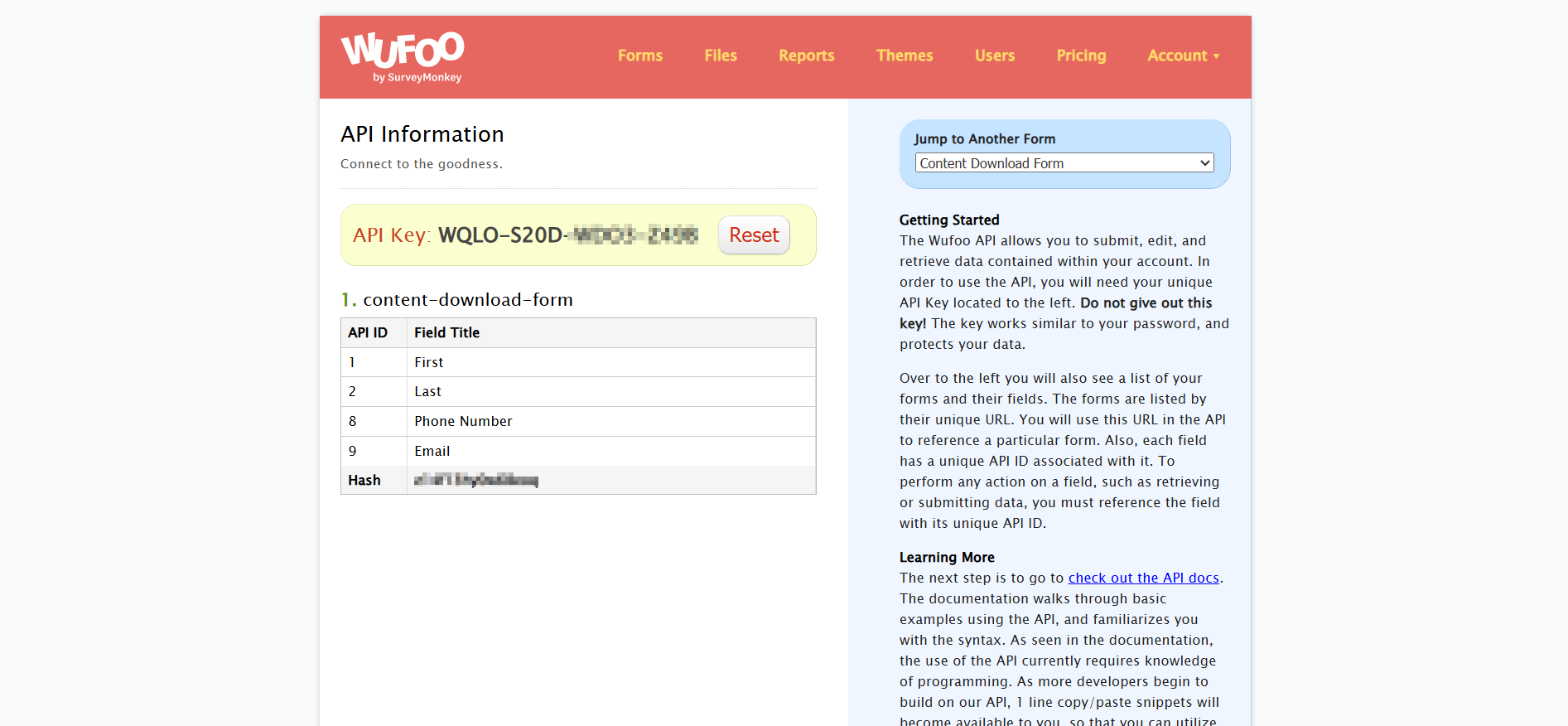Click the Getting Started heading
Image resolution: width=1568 pixels, height=726 pixels.
[949, 220]
